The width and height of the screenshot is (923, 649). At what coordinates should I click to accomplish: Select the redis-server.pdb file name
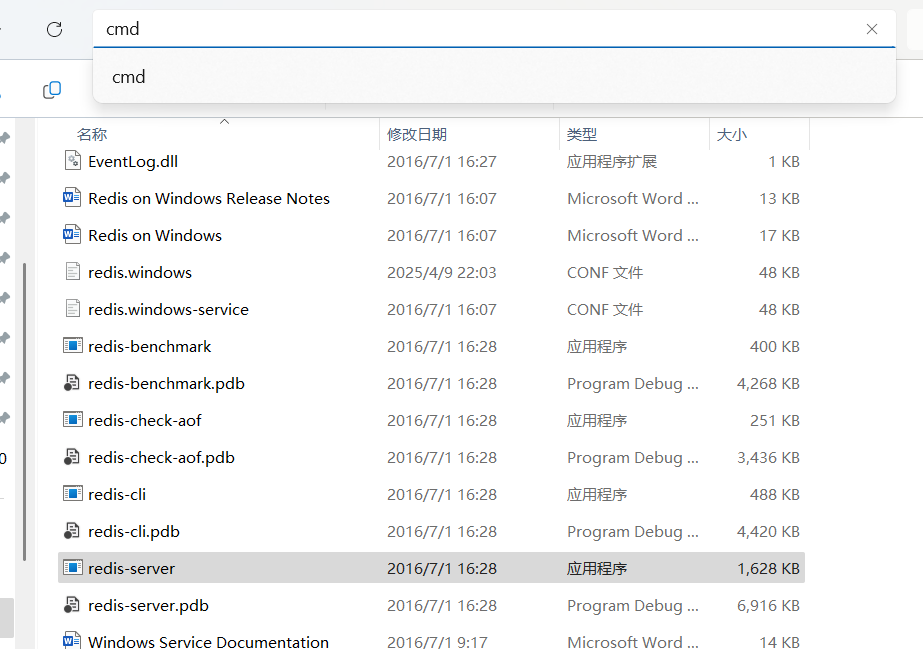[x=148, y=606]
